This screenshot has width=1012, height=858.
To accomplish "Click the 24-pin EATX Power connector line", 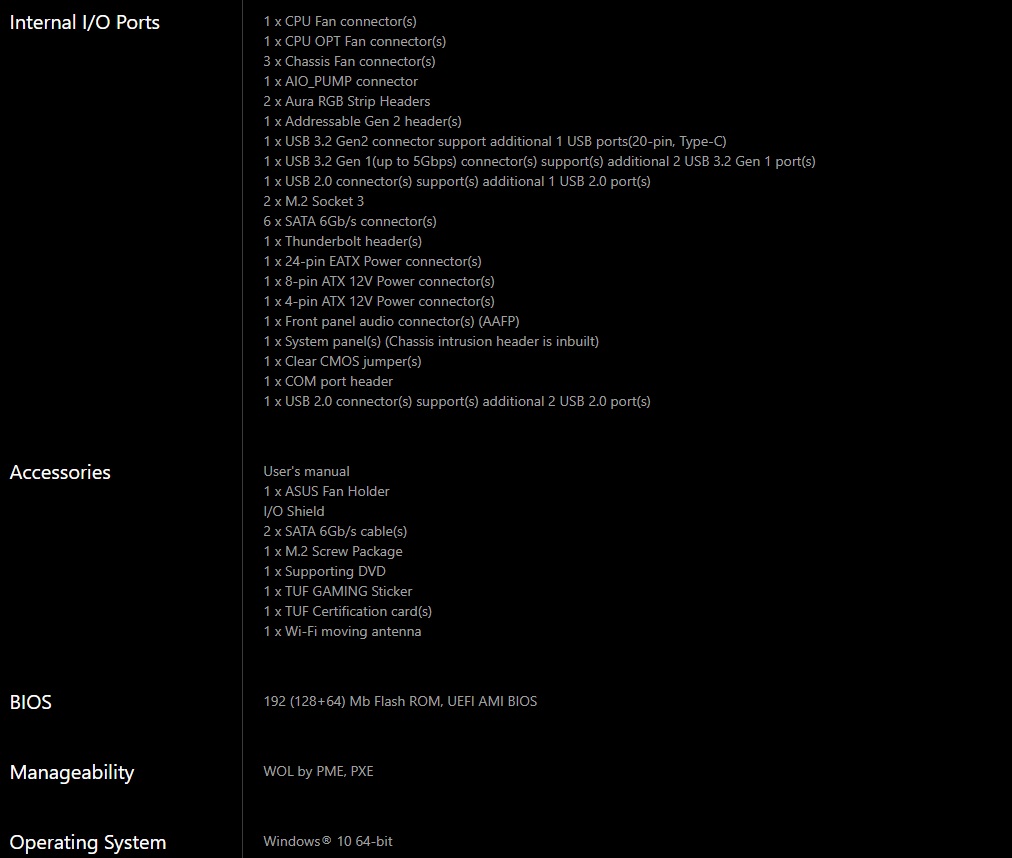I will point(373,261).
